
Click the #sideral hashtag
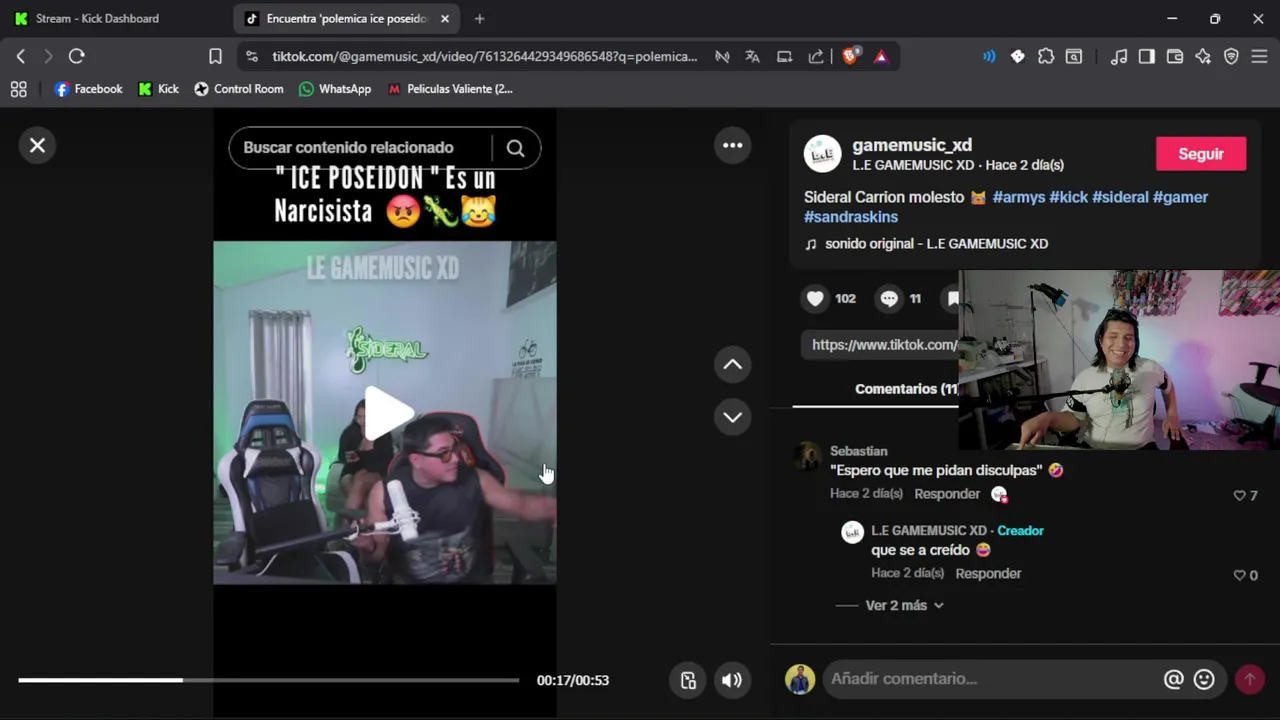pyautogui.click(x=1120, y=197)
